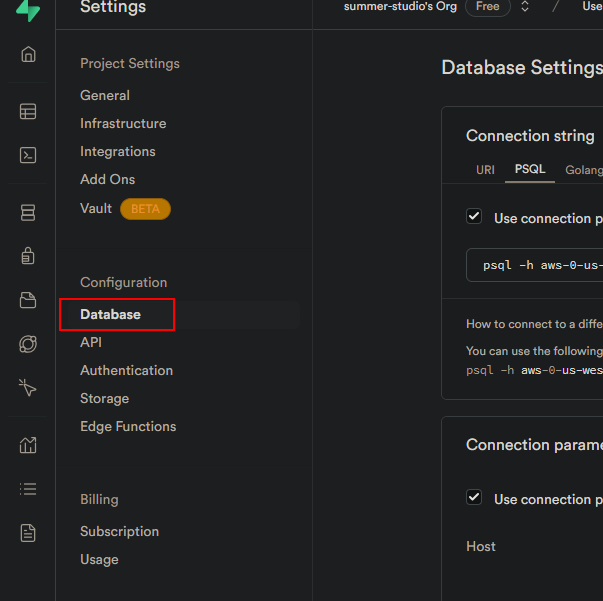Open the Reports chart icon

[x=28, y=445]
